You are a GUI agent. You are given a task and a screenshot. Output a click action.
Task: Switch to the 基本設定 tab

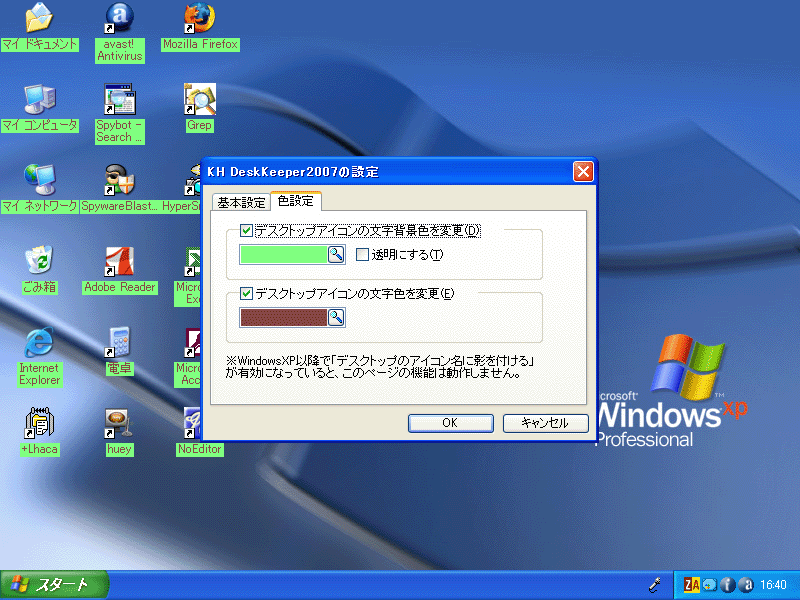point(241,203)
